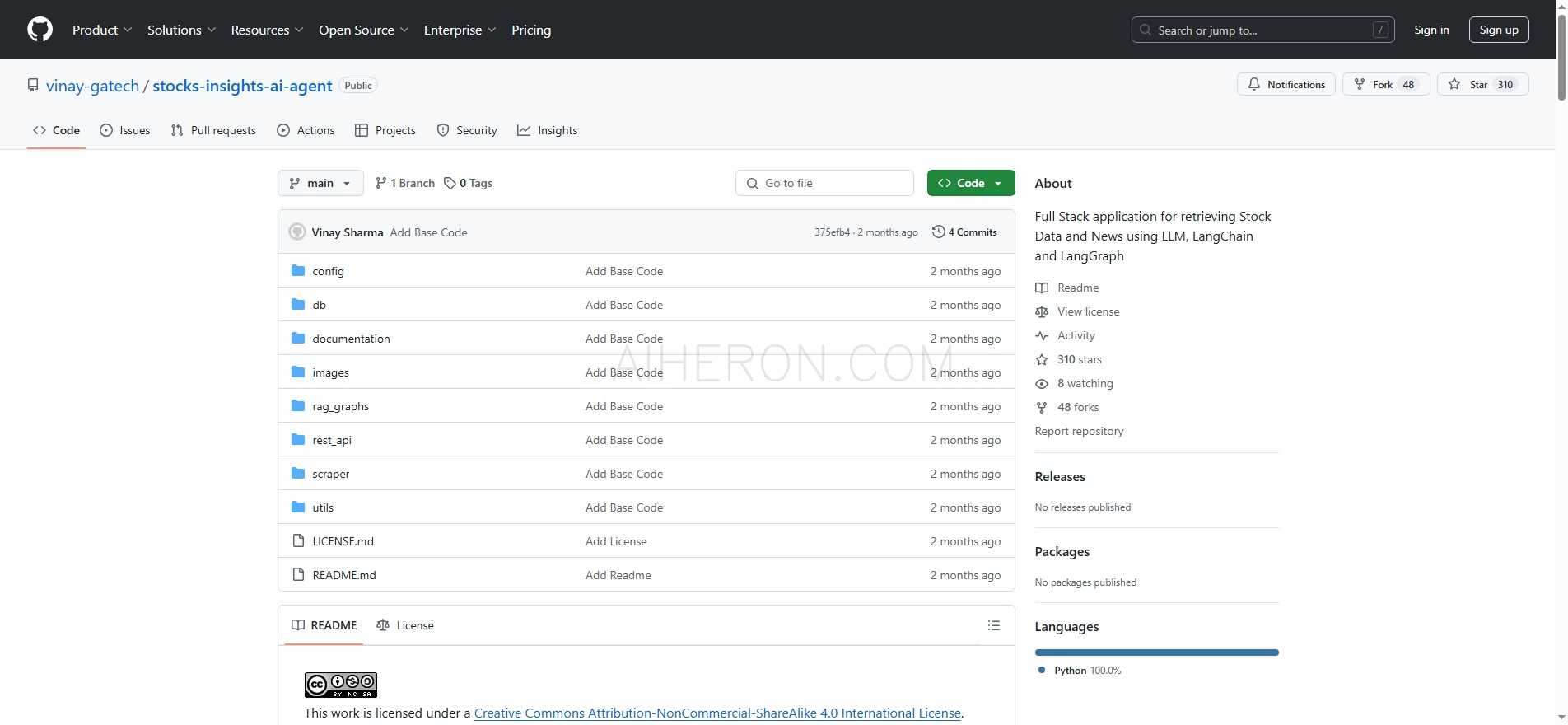Expand the Solutions menu
1568x725 pixels.
pyautogui.click(x=182, y=30)
